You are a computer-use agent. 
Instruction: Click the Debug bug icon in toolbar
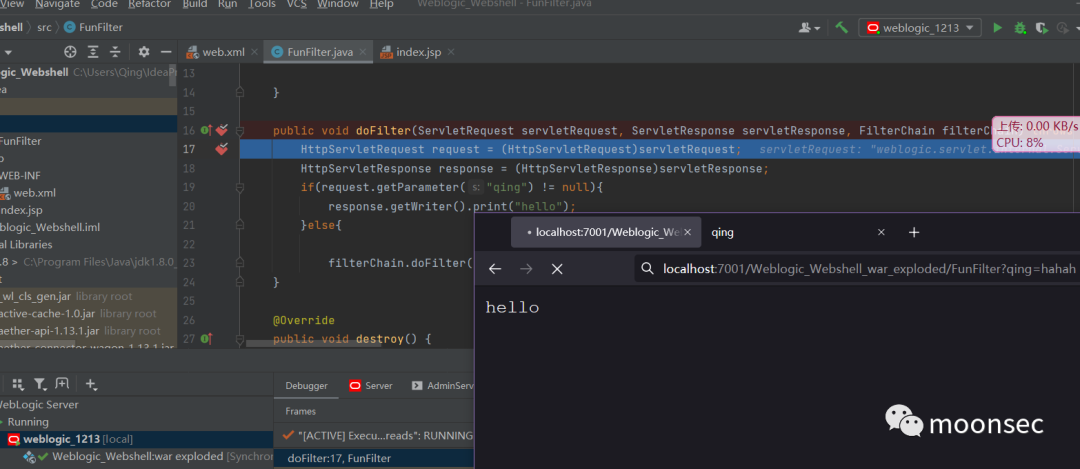coord(1020,28)
